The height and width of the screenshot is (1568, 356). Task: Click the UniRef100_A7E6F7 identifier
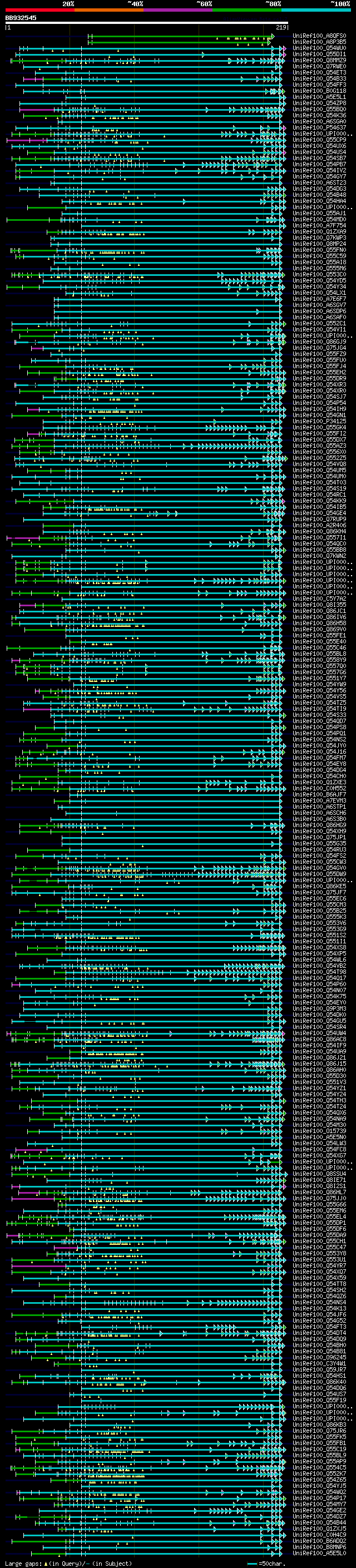click(319, 299)
